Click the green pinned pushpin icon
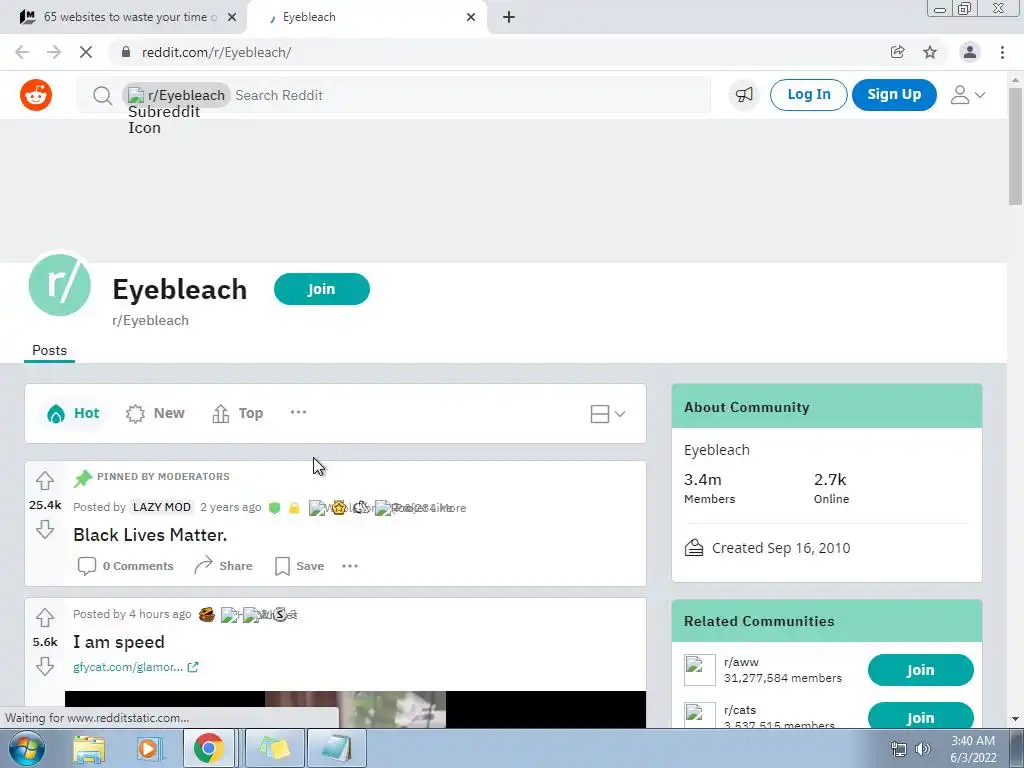The height and width of the screenshot is (768, 1024). coord(83,478)
